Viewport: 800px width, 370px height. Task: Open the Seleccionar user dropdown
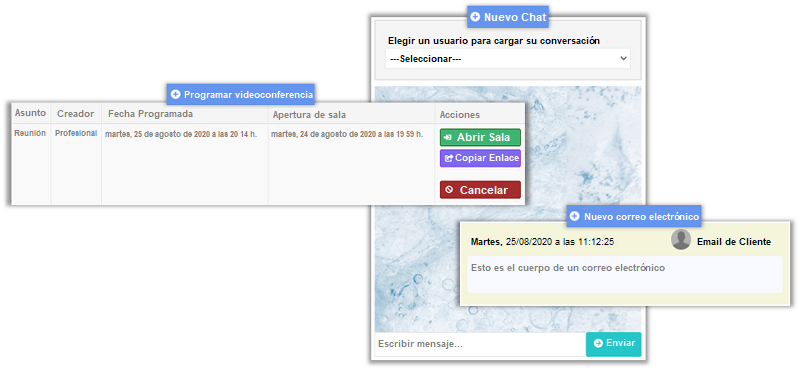508,59
